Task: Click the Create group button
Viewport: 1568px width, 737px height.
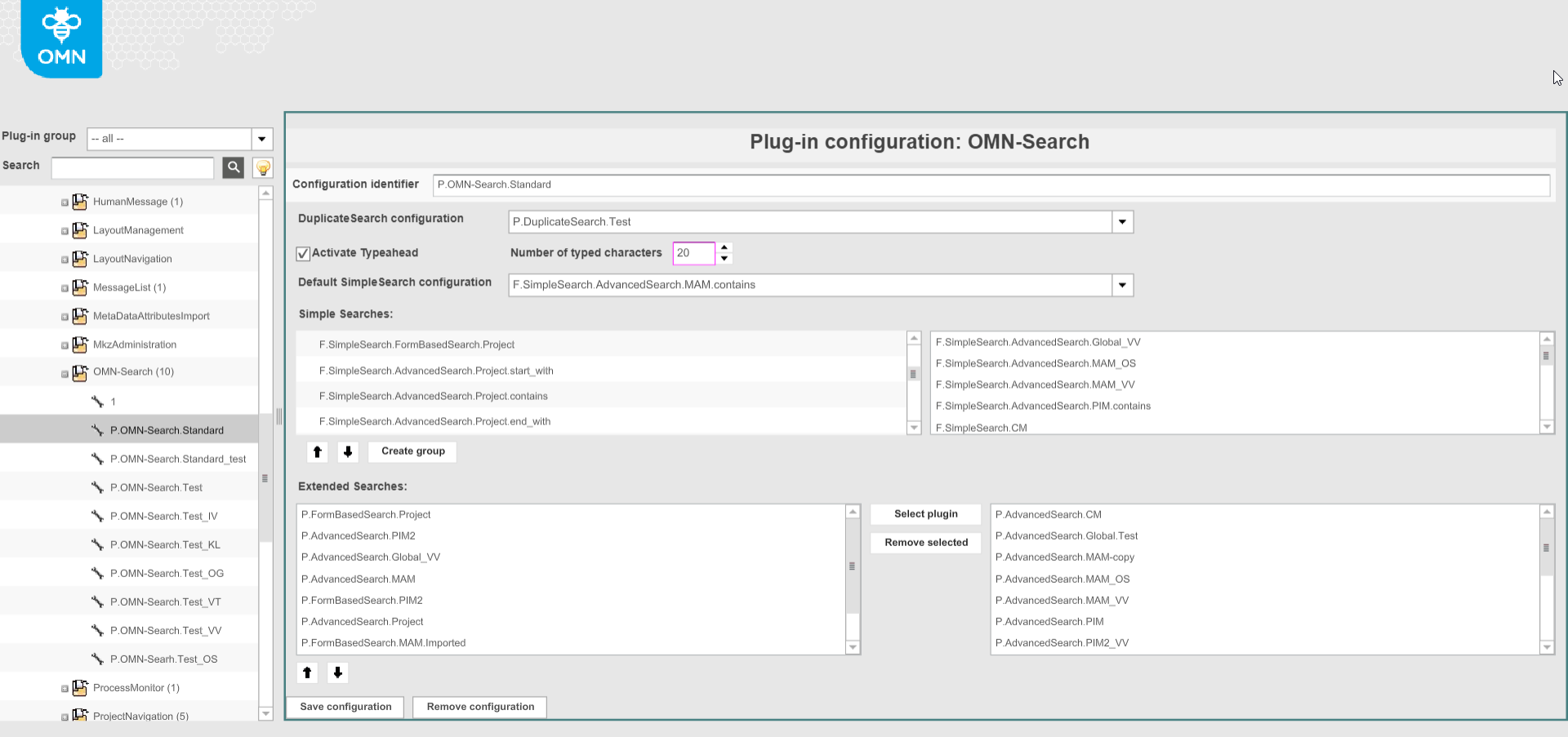Action: click(412, 451)
